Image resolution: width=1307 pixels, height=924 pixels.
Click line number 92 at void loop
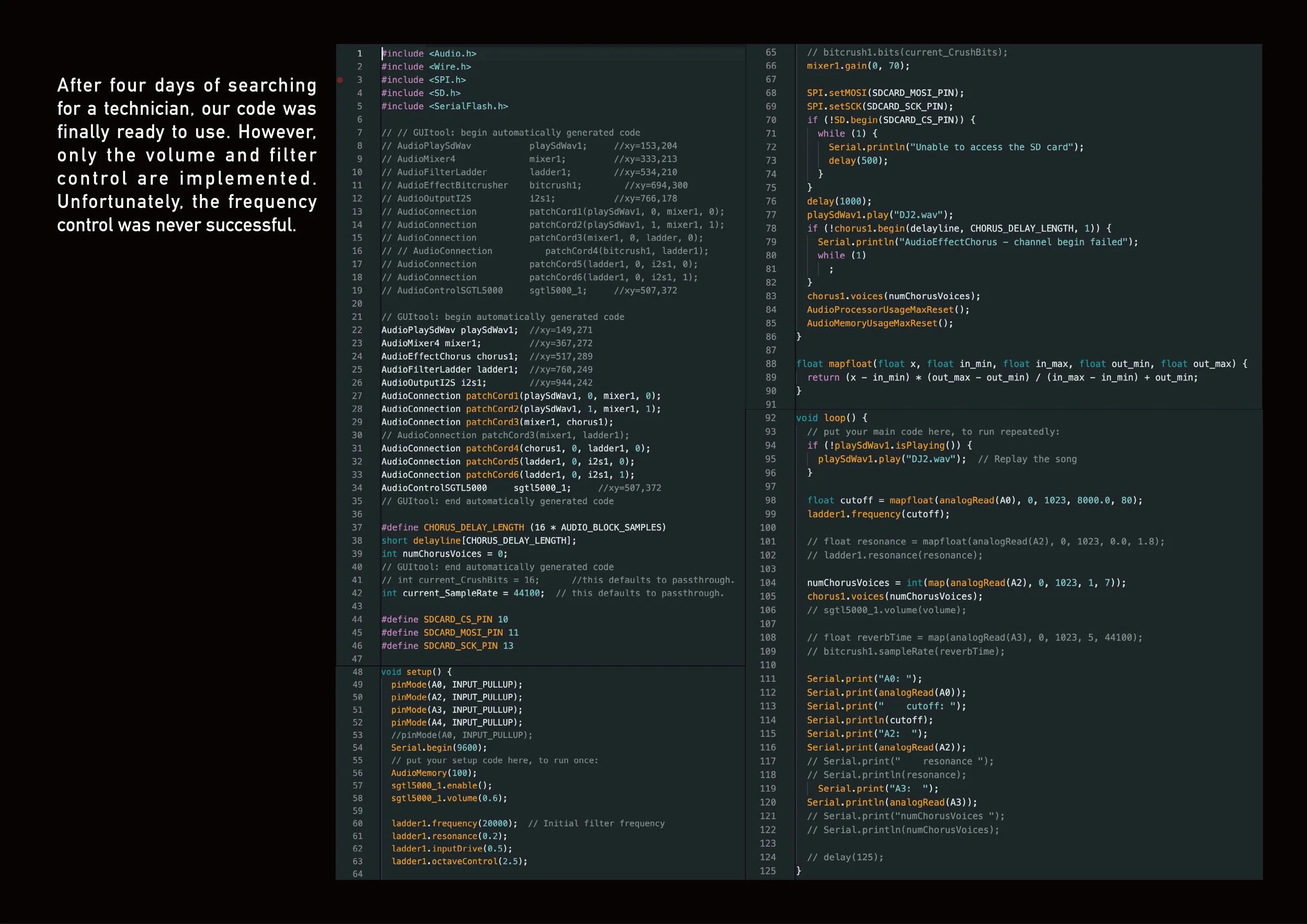click(770, 418)
